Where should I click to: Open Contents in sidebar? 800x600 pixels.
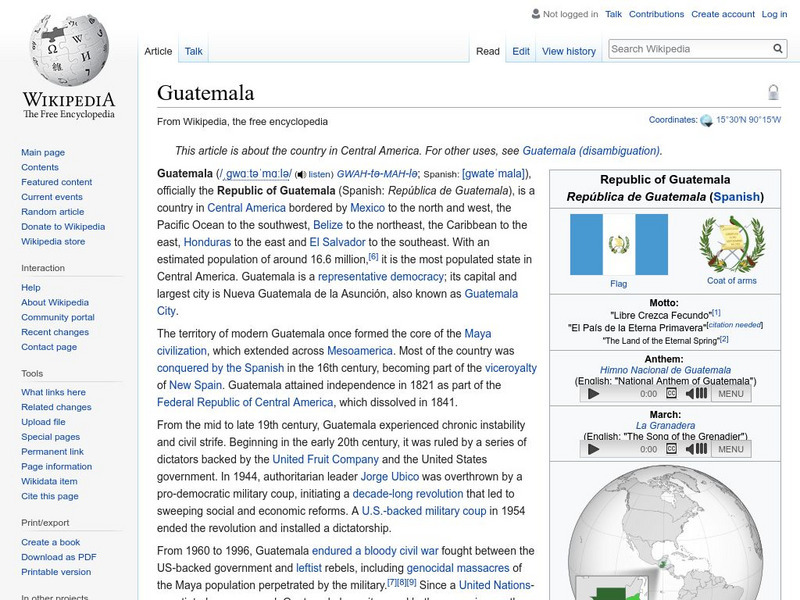(40, 167)
